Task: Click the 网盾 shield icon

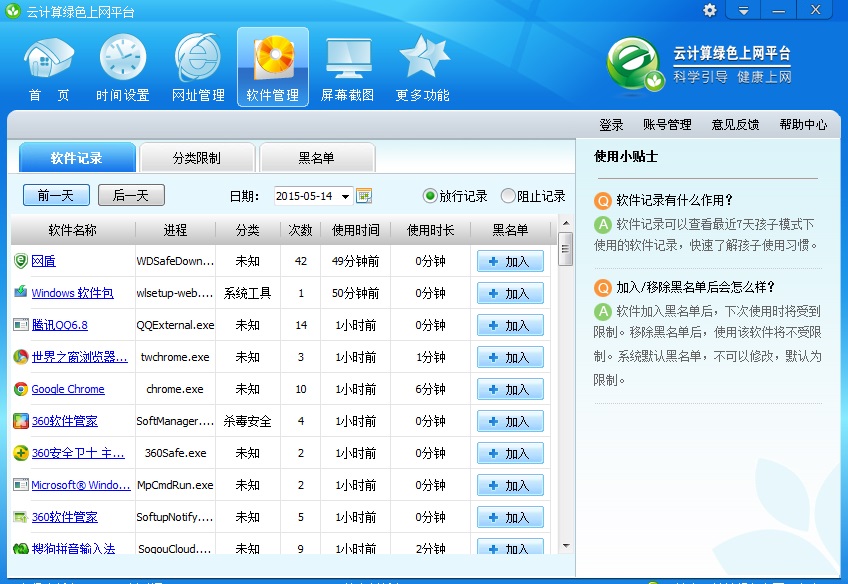Action: (x=21, y=261)
